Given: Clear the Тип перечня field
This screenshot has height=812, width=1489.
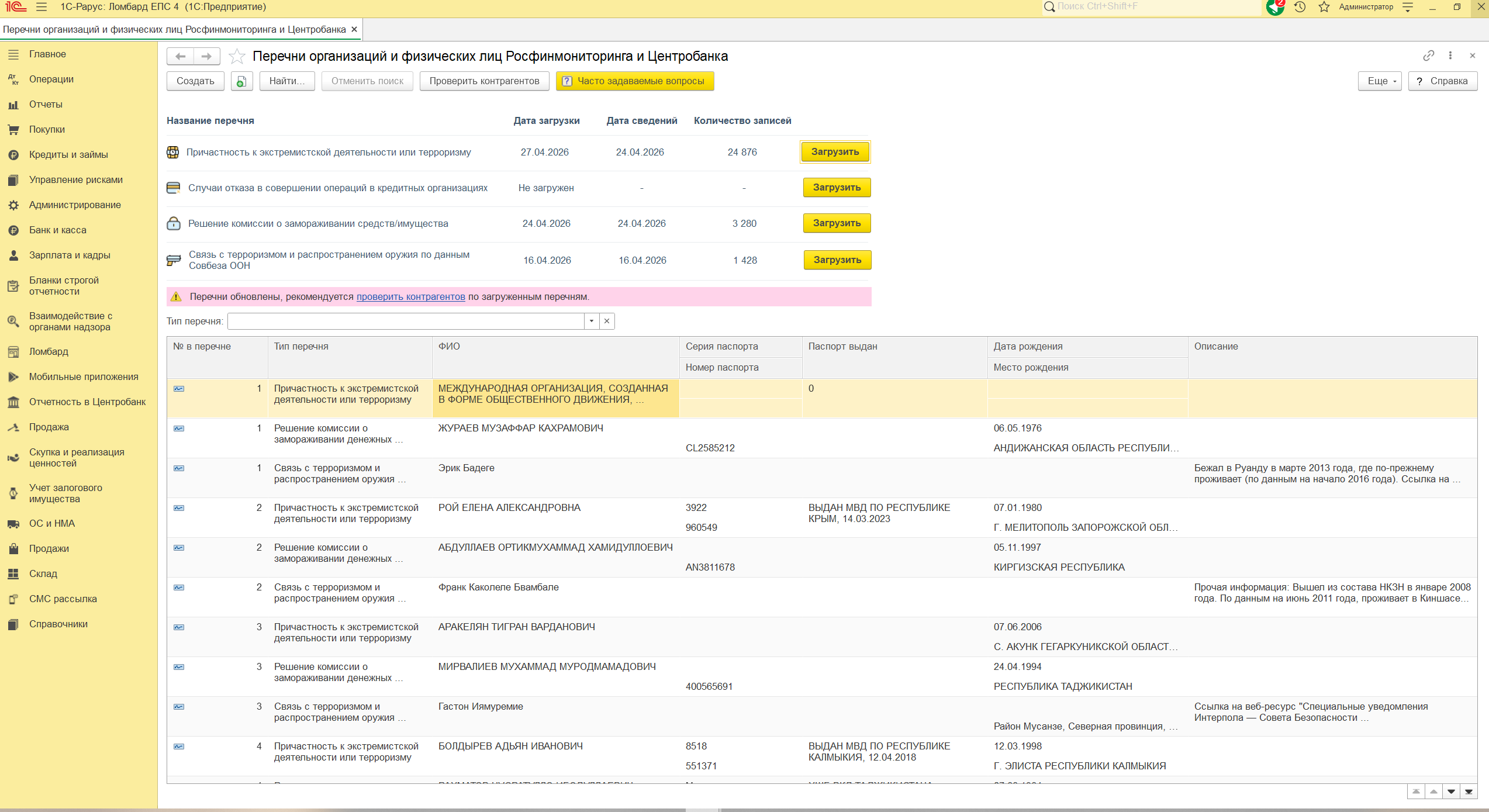Looking at the screenshot, I should point(607,321).
